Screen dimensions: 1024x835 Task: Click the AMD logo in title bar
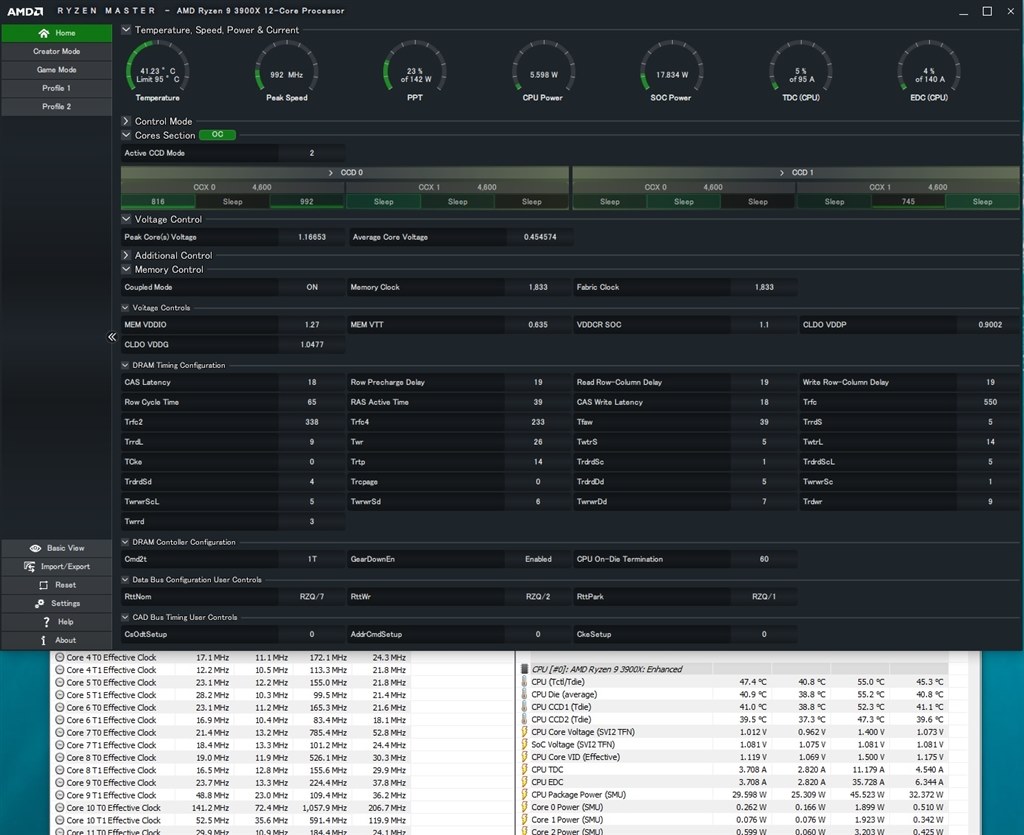point(23,11)
